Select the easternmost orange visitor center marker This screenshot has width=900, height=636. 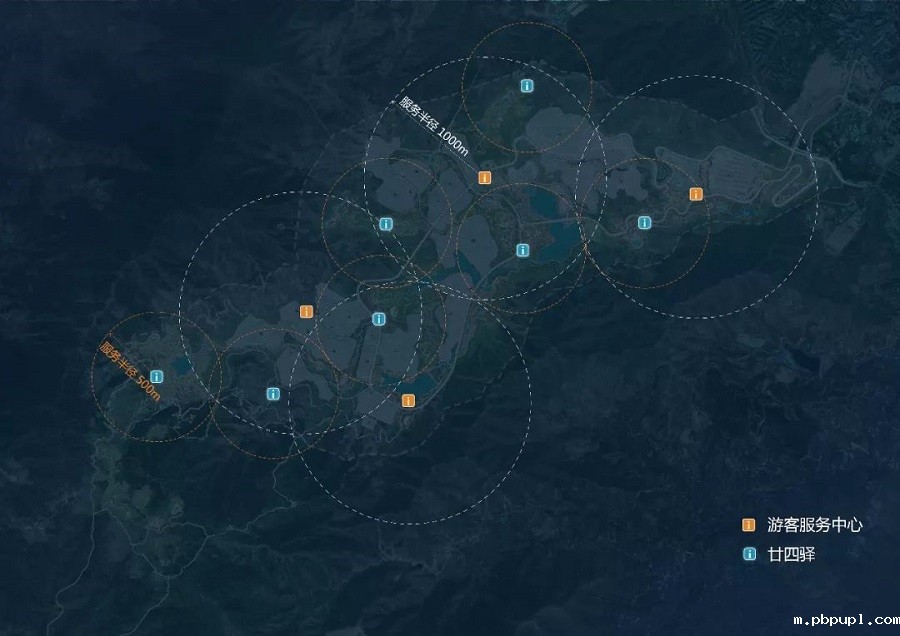click(696, 194)
